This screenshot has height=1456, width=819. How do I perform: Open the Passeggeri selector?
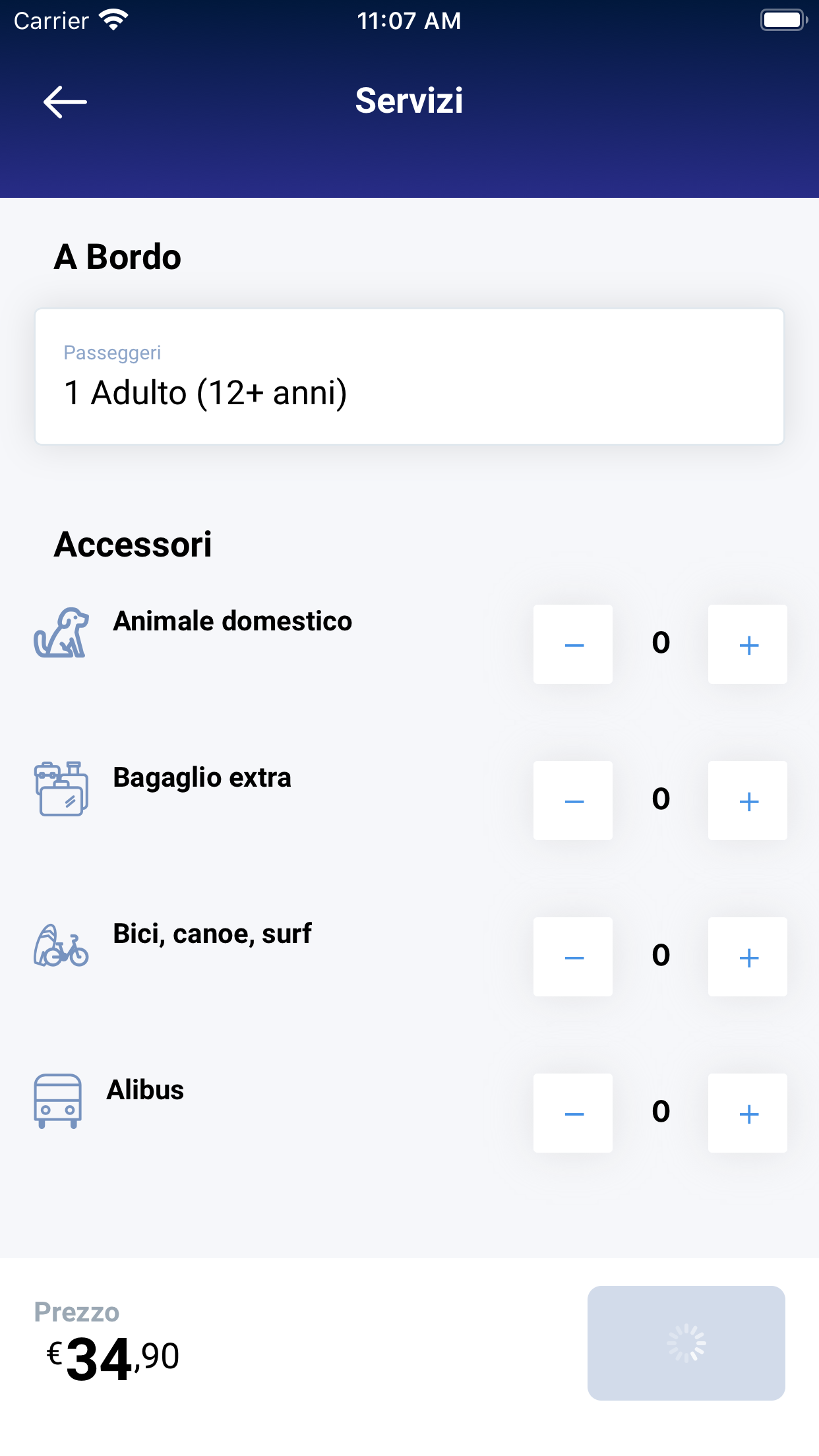point(409,377)
